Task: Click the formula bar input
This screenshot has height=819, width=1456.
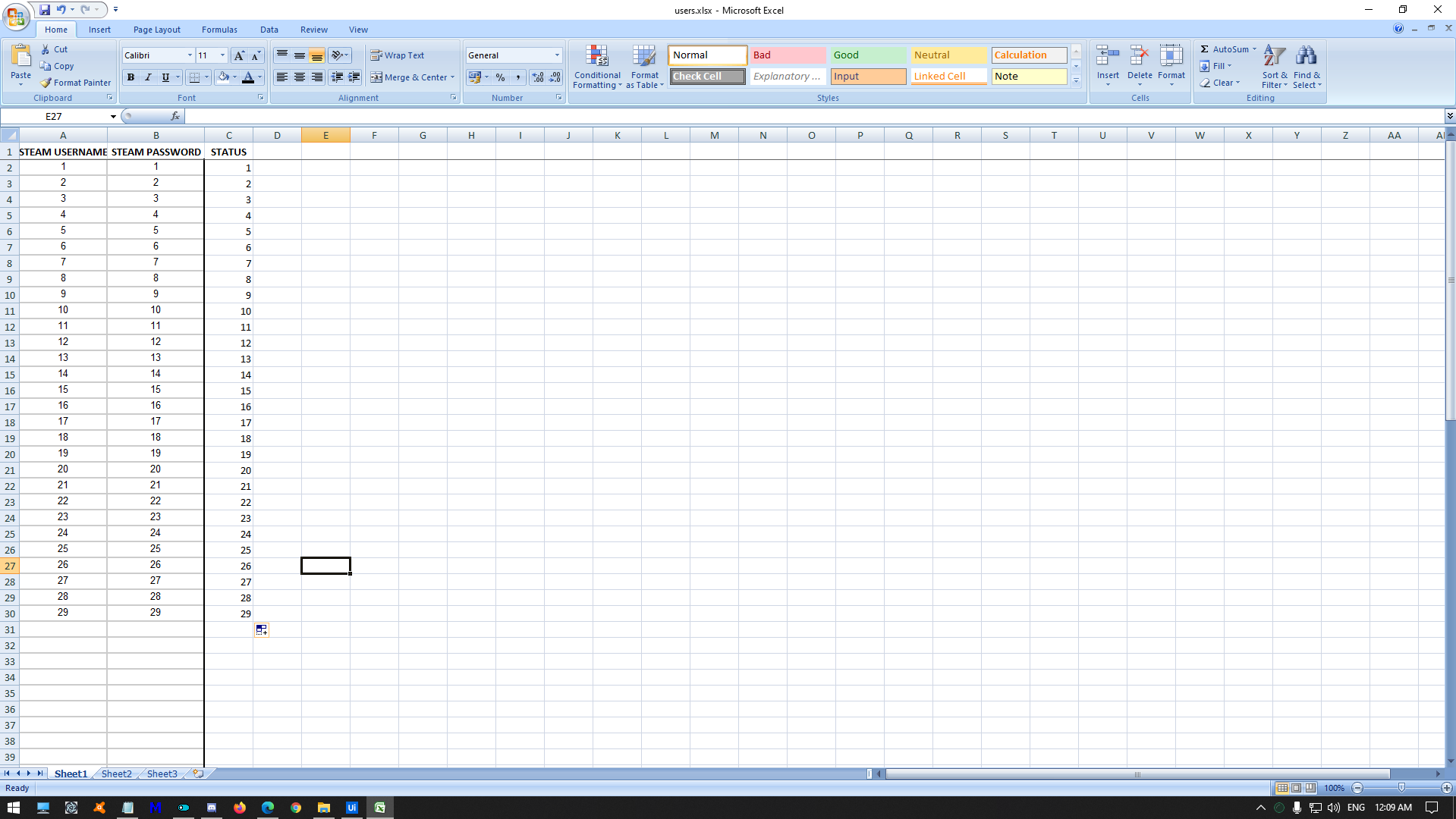Action: (x=814, y=116)
